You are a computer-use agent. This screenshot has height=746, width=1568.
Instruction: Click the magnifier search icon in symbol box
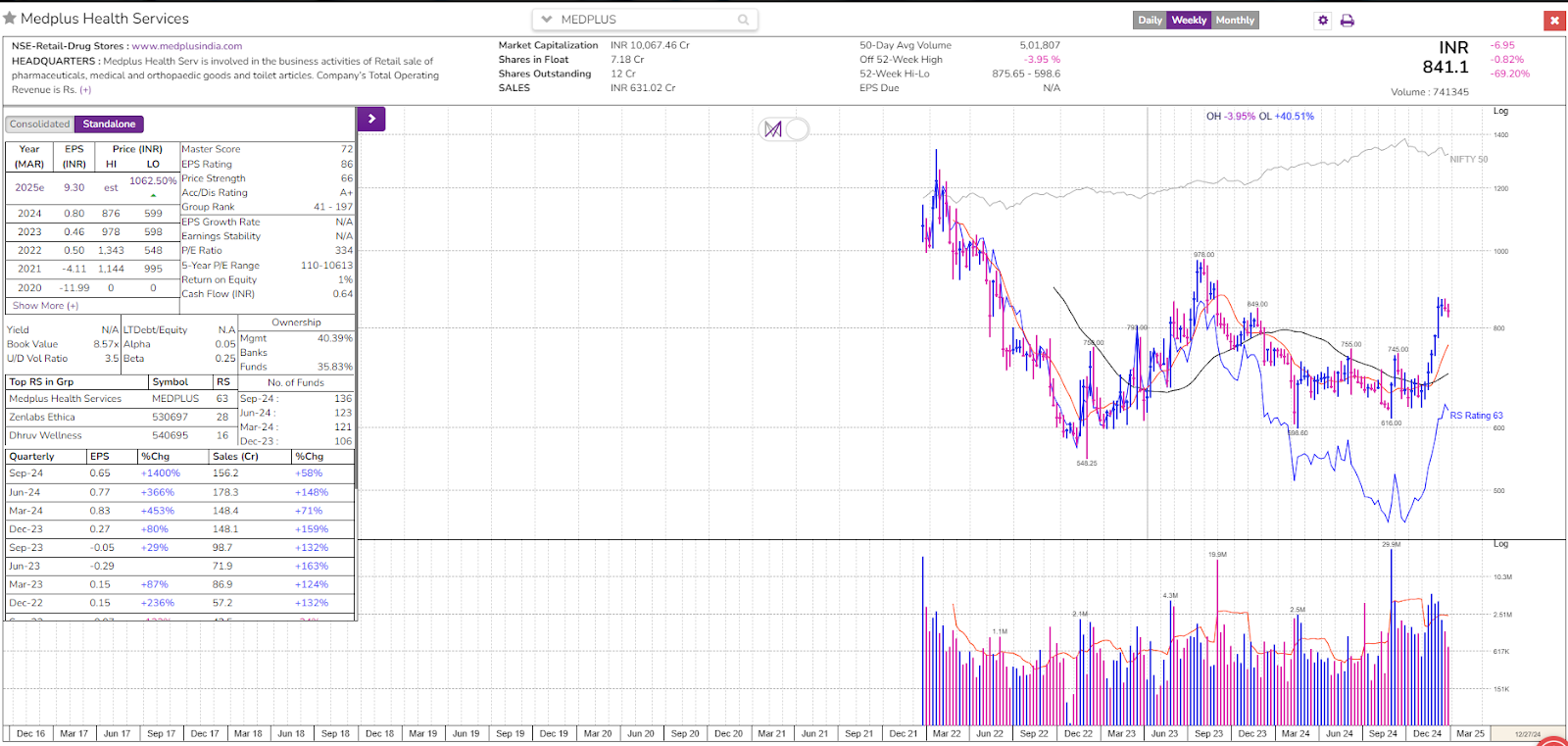coord(744,20)
